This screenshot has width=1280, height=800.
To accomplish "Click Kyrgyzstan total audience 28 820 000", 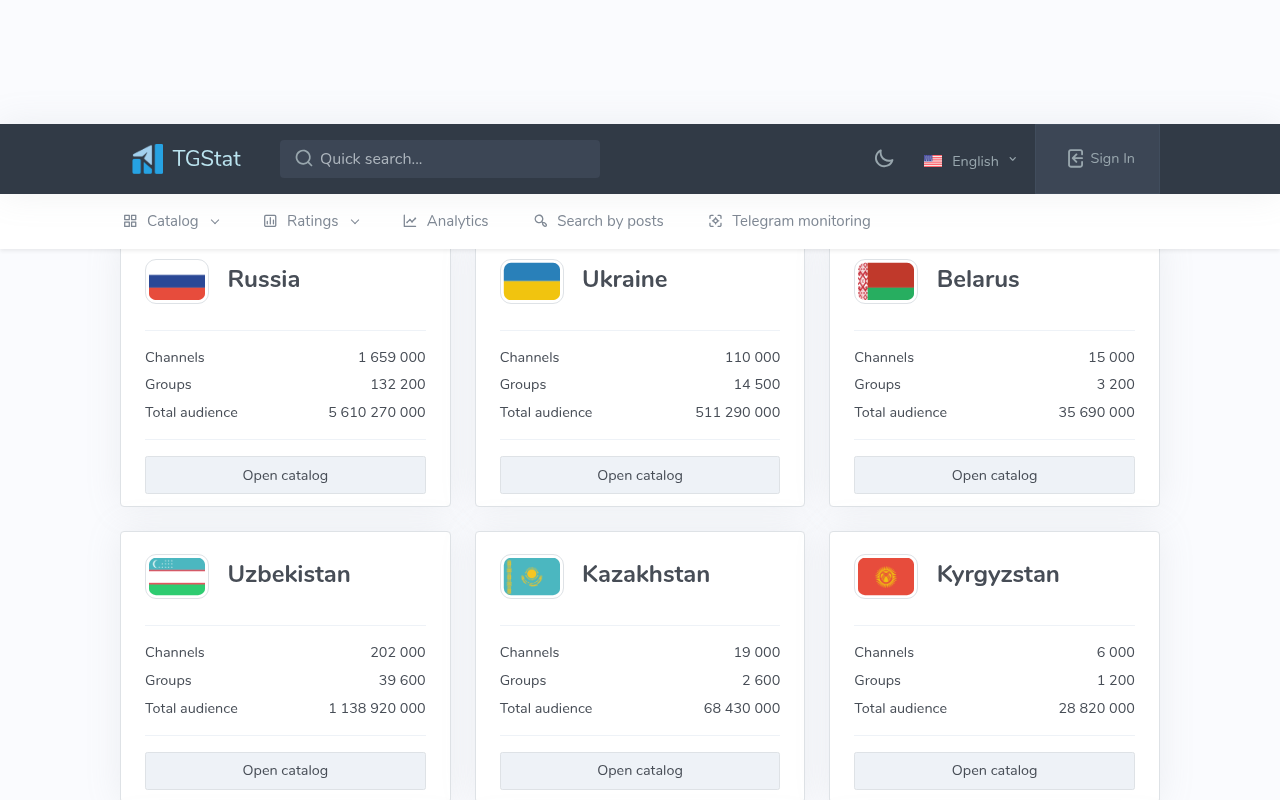I will pyautogui.click(x=1097, y=708).
